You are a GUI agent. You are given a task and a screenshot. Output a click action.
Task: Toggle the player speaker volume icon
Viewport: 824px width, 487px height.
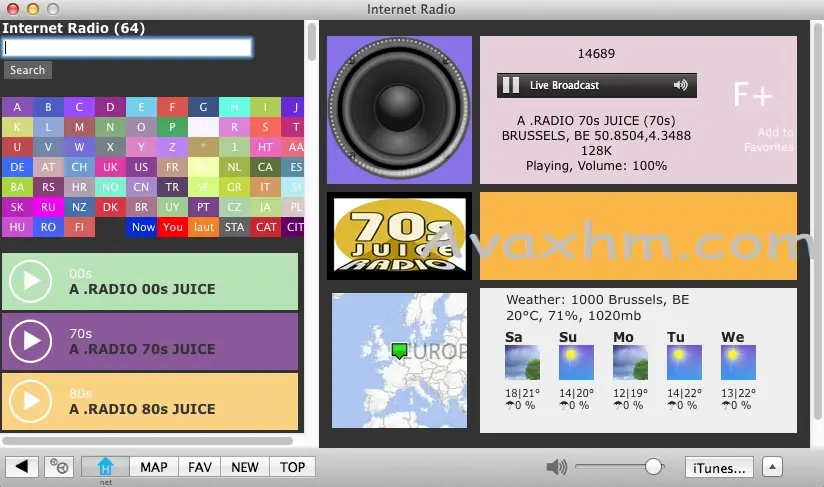tap(681, 85)
